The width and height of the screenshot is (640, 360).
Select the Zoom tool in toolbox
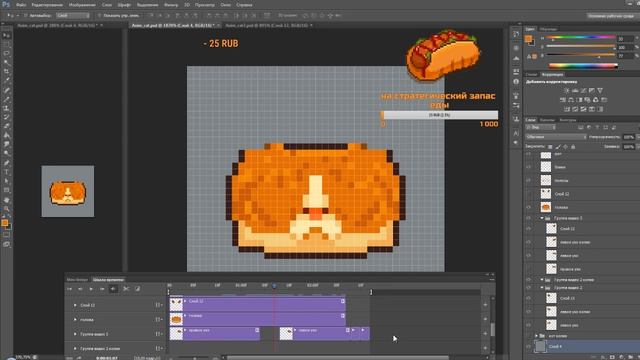coord(7,209)
